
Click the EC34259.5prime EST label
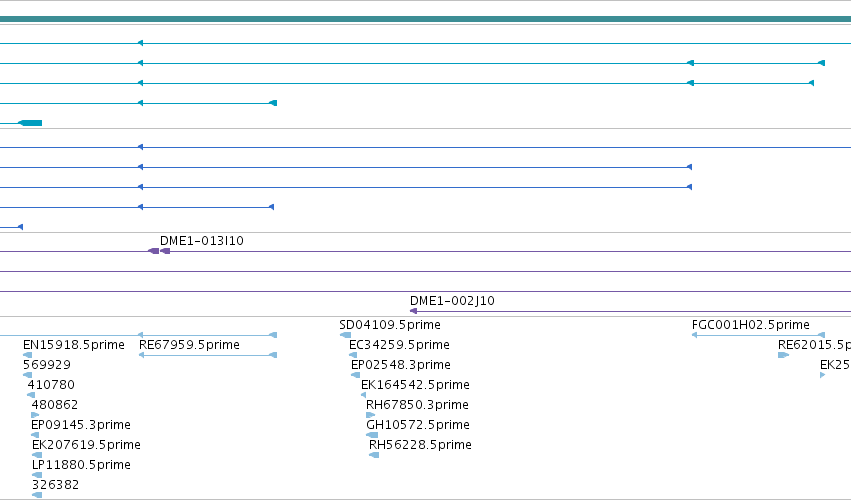coord(399,345)
